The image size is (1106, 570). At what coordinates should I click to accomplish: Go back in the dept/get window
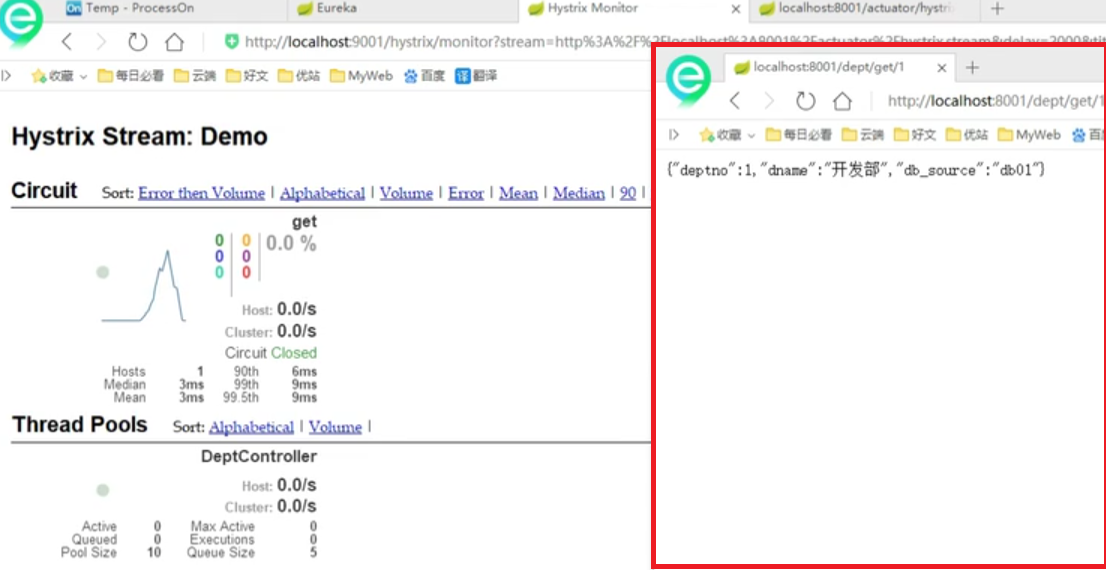[x=735, y=101]
